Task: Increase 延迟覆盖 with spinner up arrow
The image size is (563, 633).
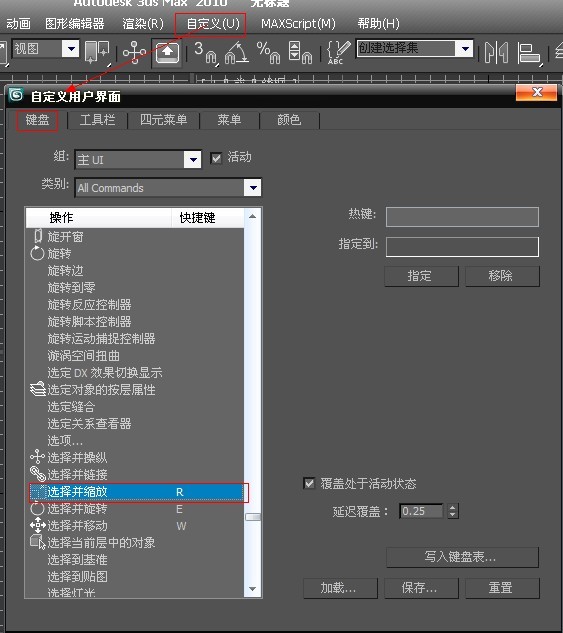Action: 452,508
